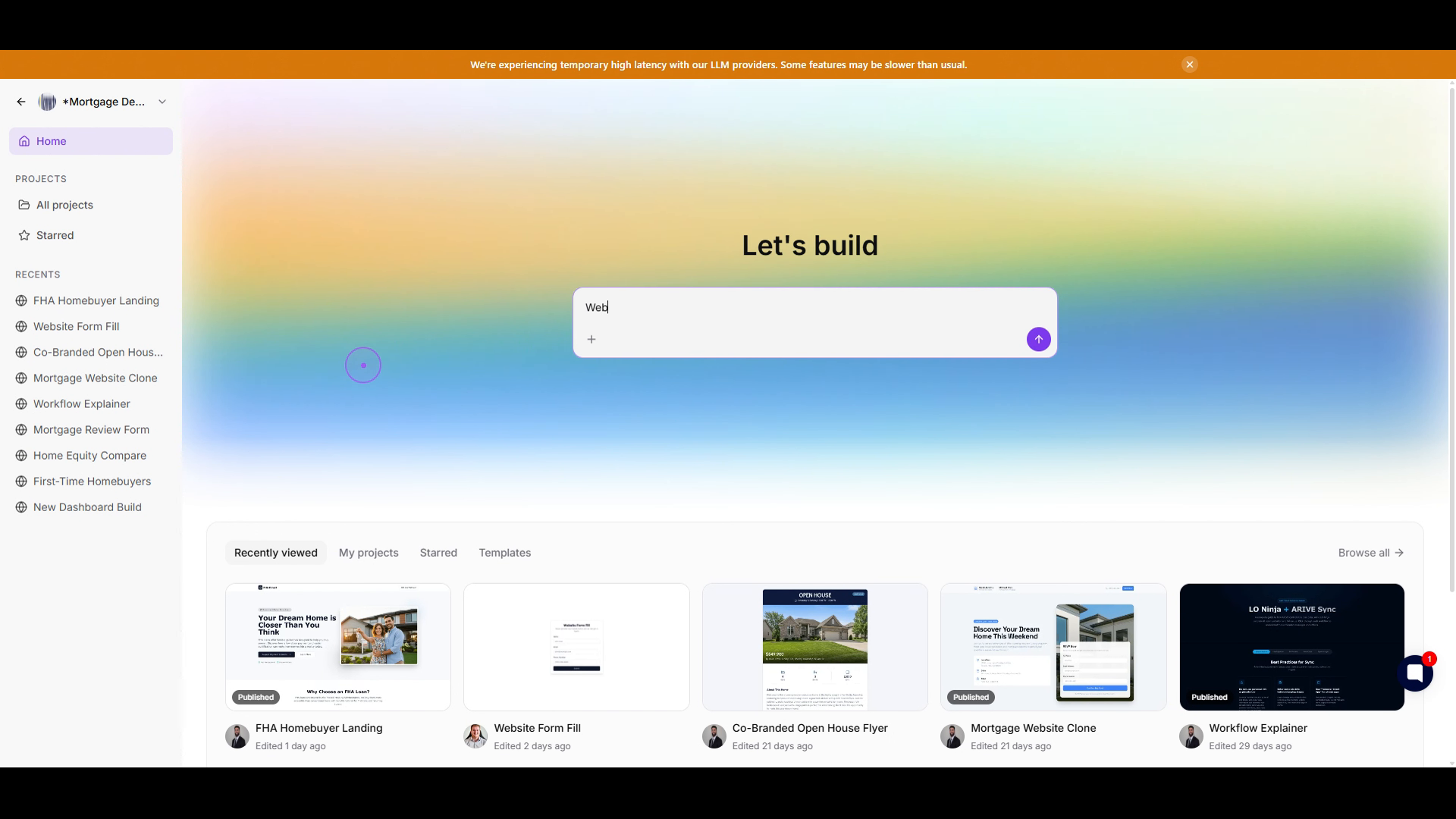The image size is (1456, 819).
Task: Open Workflow Explainer in recents
Action: [91, 403]
